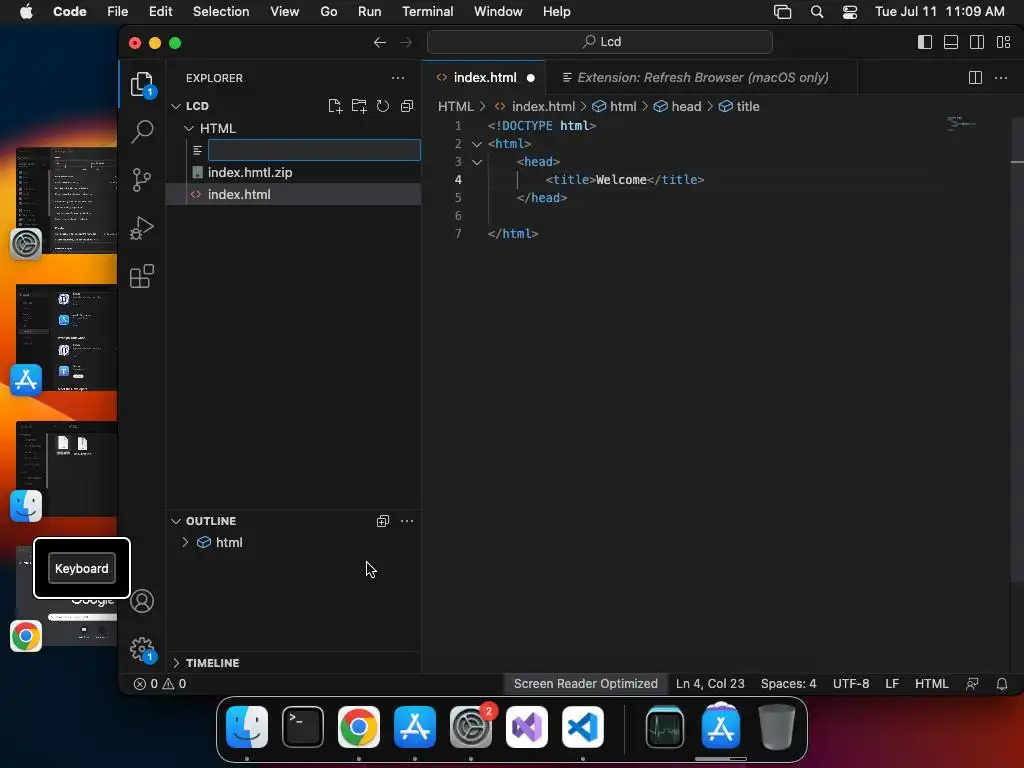Open the Accounts menu icon
The height and width of the screenshot is (768, 1024).
tap(142, 601)
